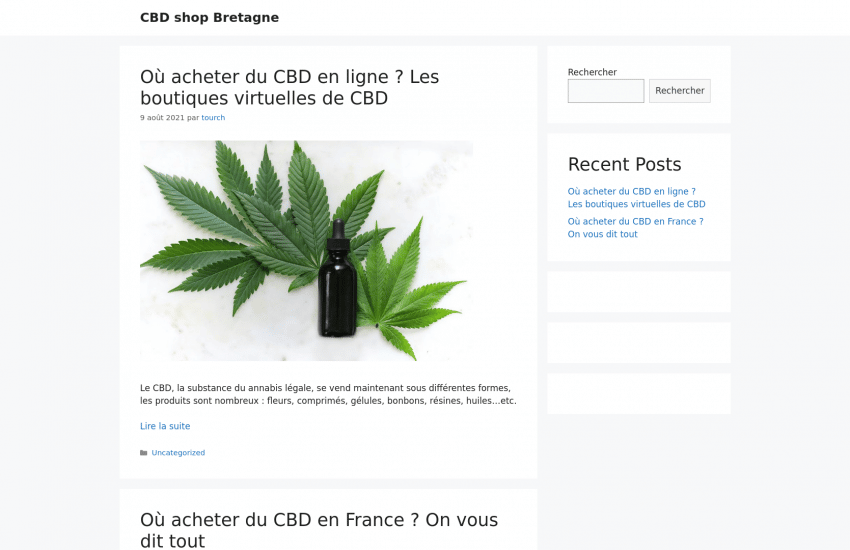
Task: Open the recent post about buying CBD in France
Action: tap(635, 228)
